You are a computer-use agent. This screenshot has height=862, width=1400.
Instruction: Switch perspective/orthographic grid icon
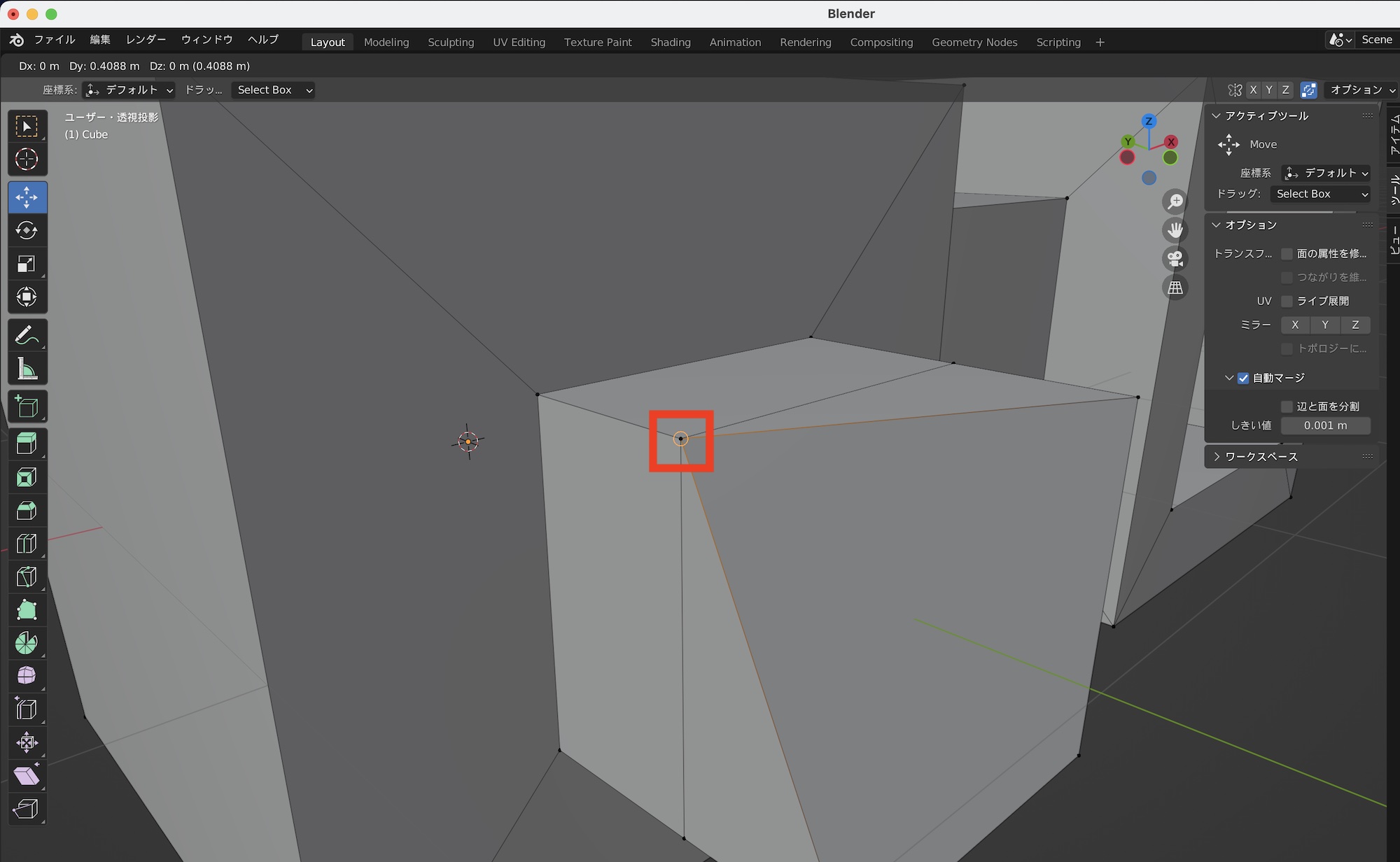click(x=1175, y=288)
